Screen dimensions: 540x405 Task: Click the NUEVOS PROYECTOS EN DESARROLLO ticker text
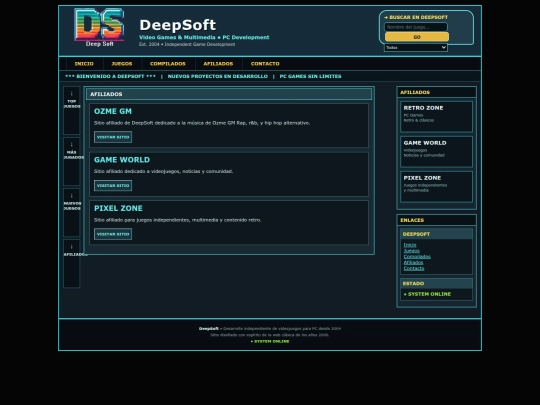[218, 76]
